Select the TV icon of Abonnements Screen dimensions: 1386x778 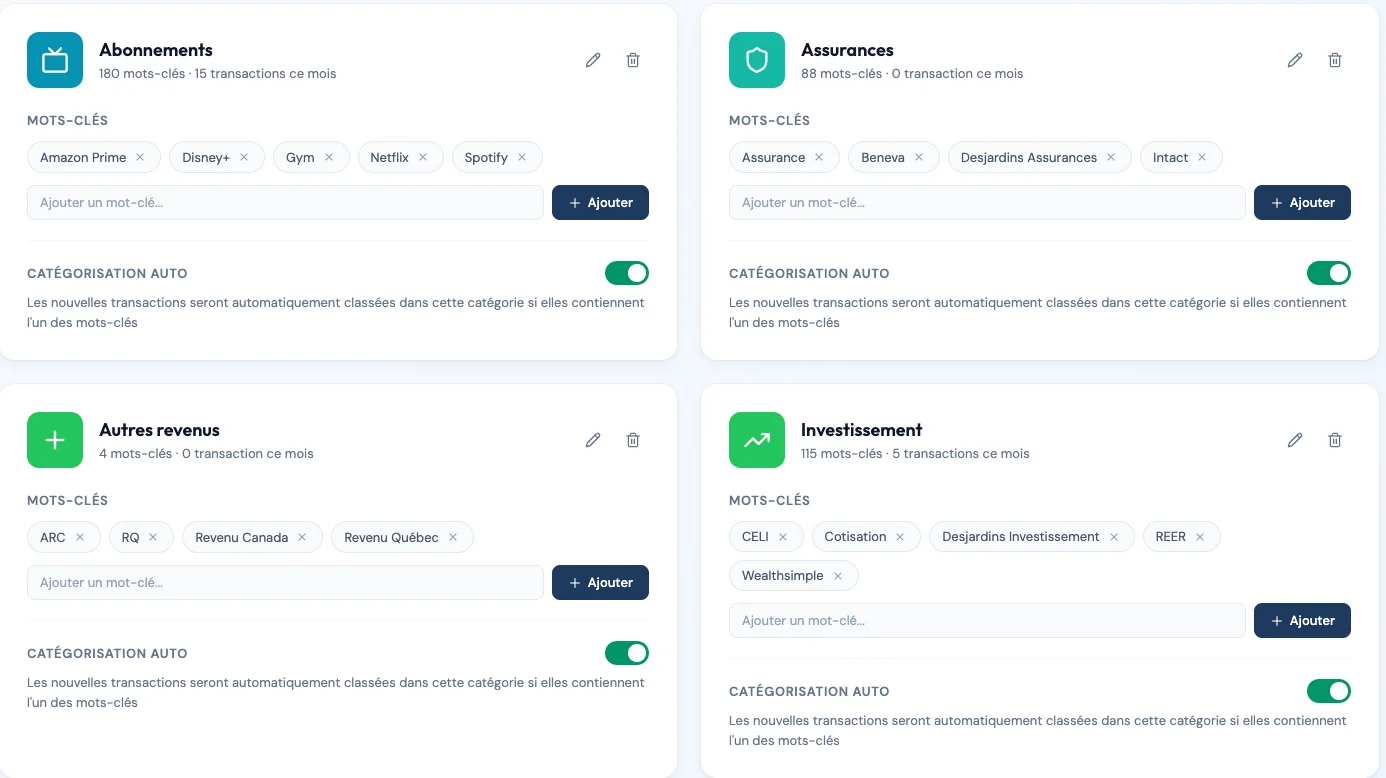(x=55, y=60)
